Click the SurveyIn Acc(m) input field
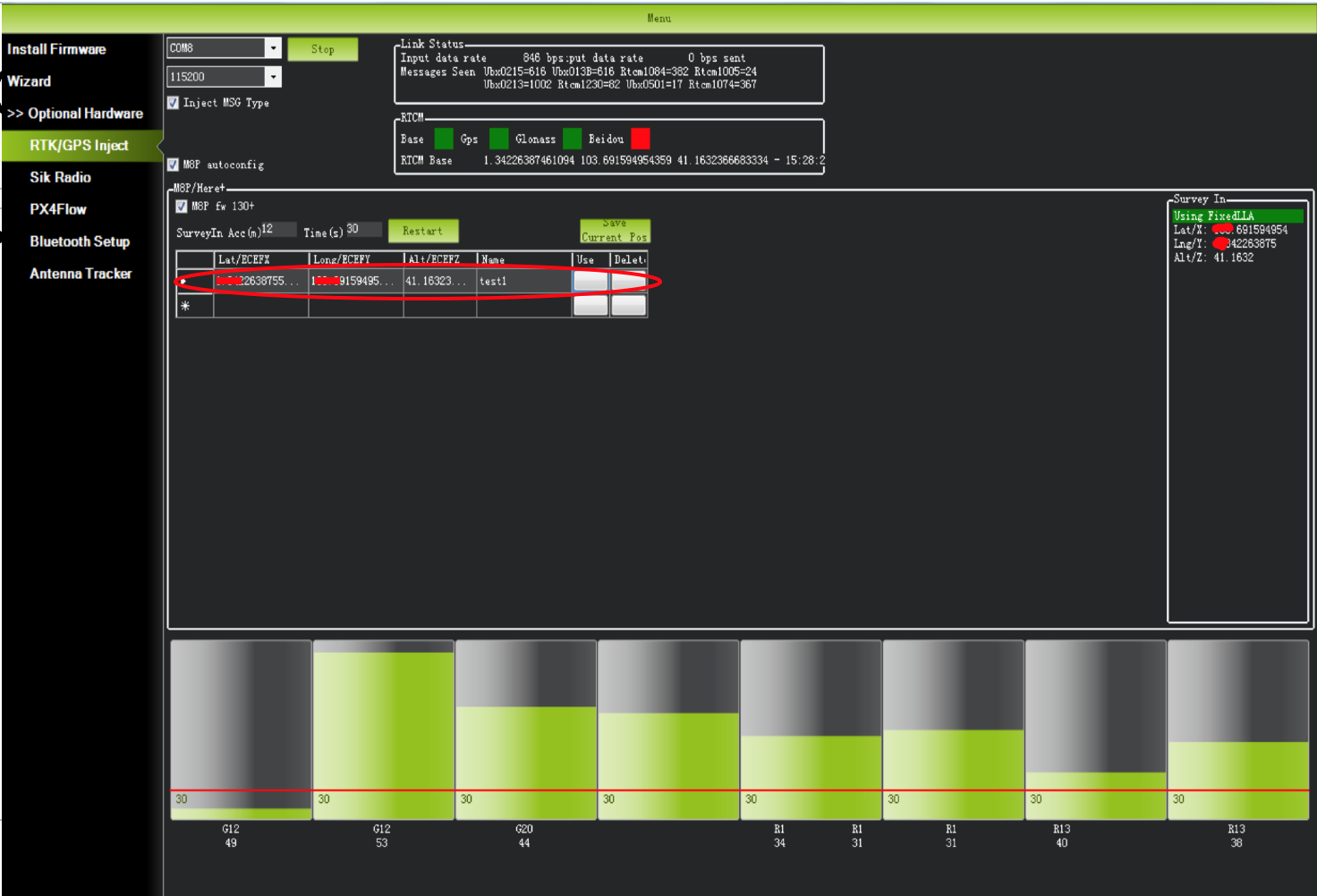Viewport: 1317px width, 896px height. click(x=277, y=230)
